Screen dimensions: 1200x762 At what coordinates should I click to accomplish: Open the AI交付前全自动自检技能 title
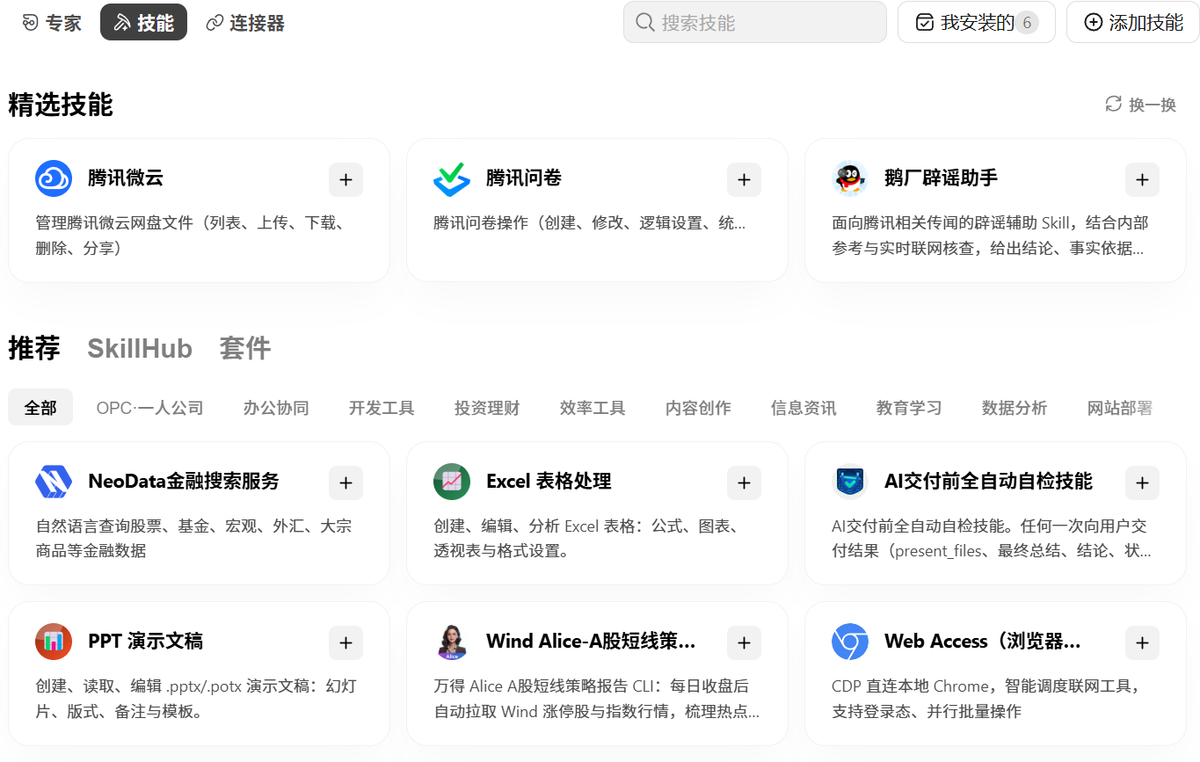(988, 482)
